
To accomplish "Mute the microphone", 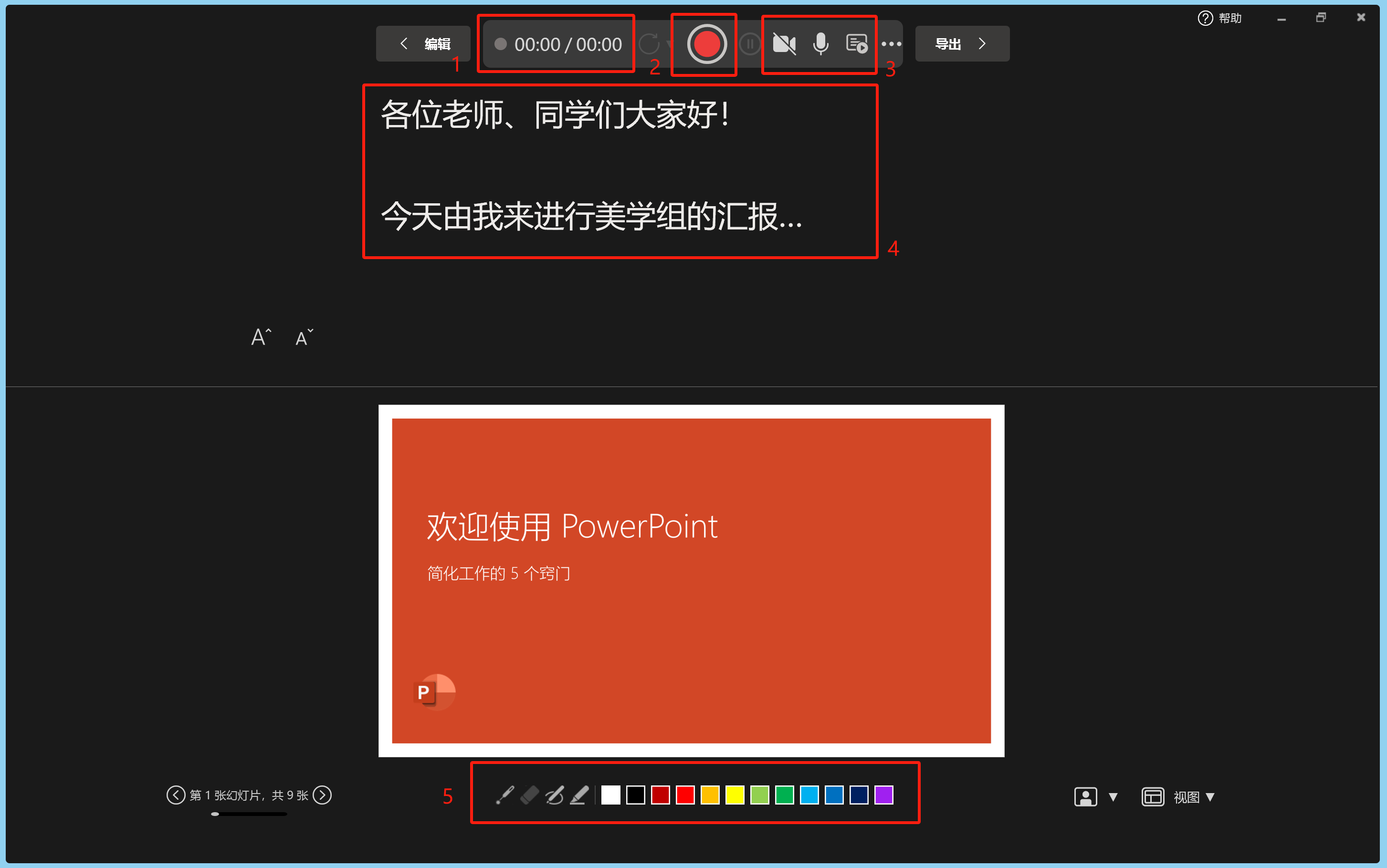I will [820, 44].
